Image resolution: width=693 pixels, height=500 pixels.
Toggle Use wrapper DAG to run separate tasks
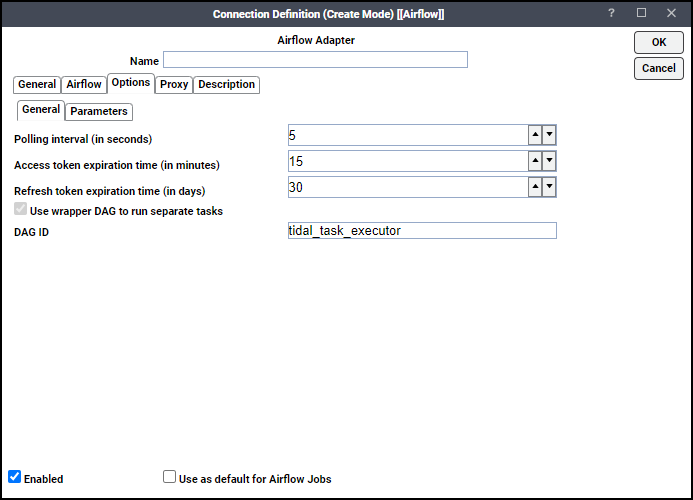(x=20, y=209)
